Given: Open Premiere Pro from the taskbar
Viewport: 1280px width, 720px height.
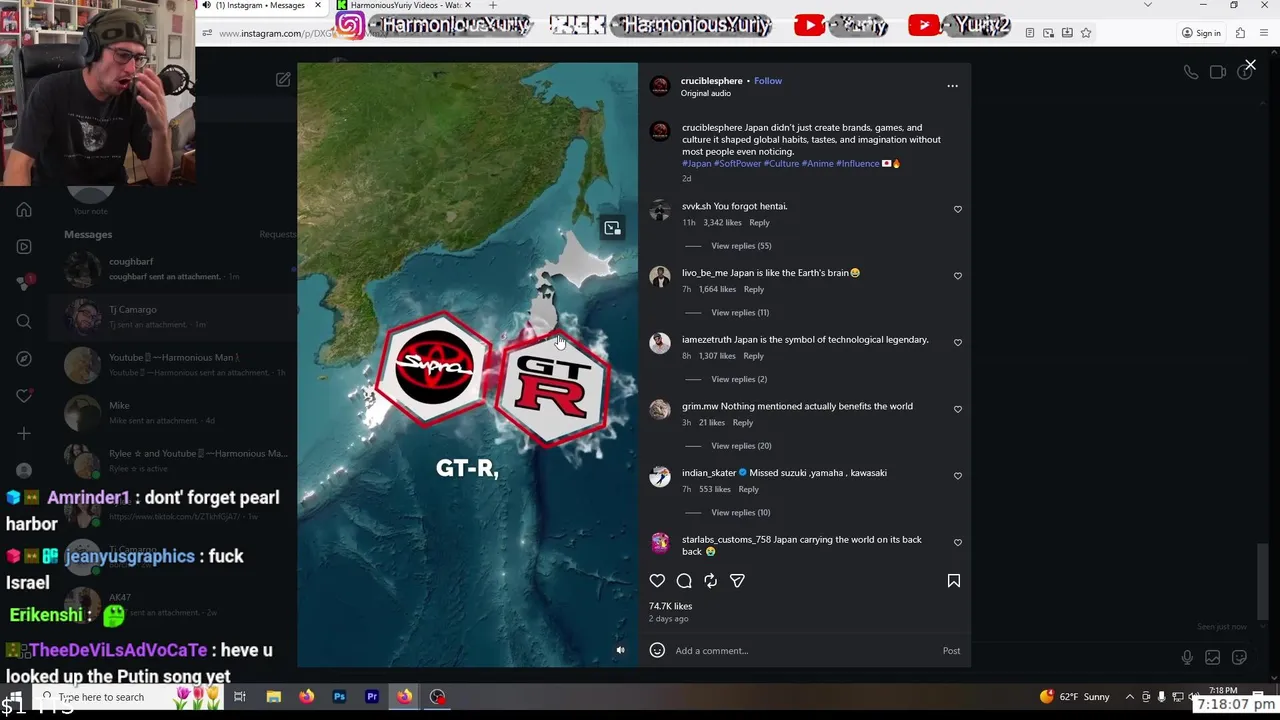Looking at the screenshot, I should [x=372, y=697].
